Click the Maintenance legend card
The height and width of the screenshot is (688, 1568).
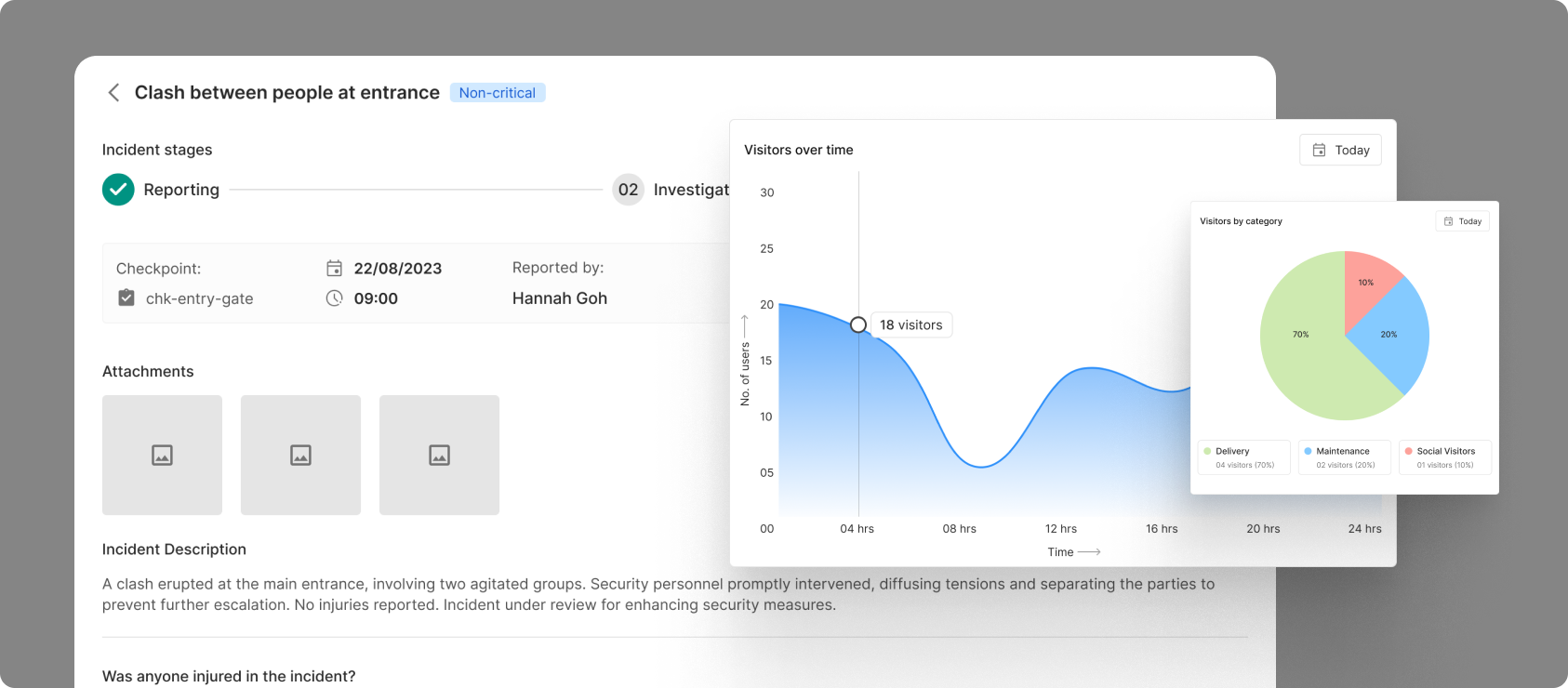point(1345,457)
